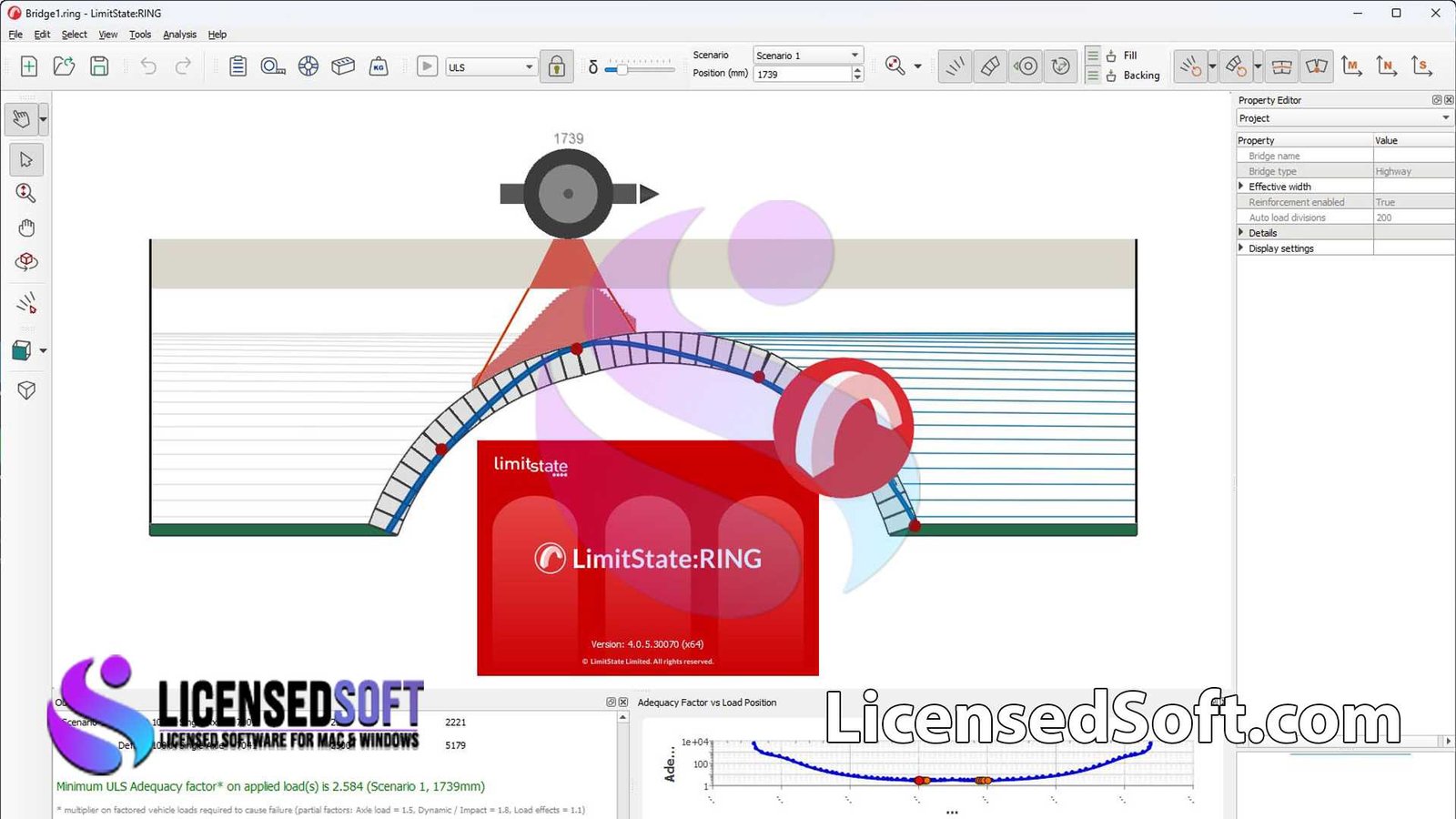
Task: Select the click-hand tool in sidebar
Action: (21, 119)
